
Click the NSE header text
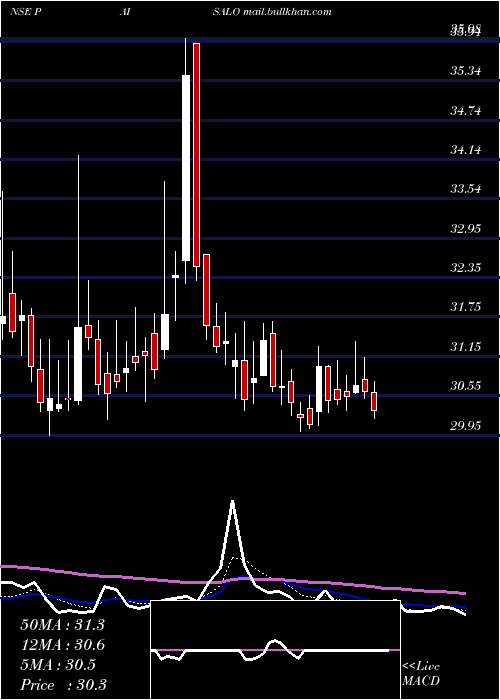[x=20, y=12]
